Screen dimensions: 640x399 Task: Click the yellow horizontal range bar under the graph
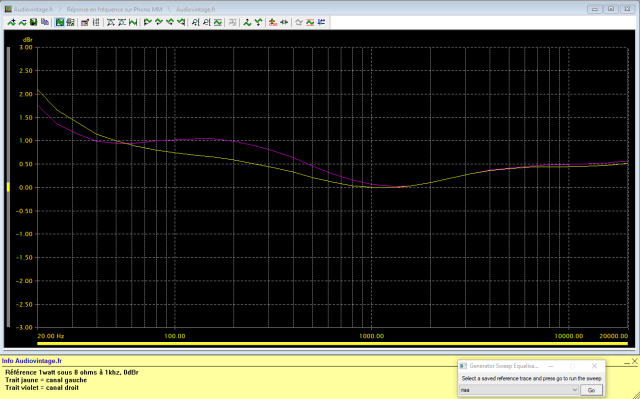(332, 344)
